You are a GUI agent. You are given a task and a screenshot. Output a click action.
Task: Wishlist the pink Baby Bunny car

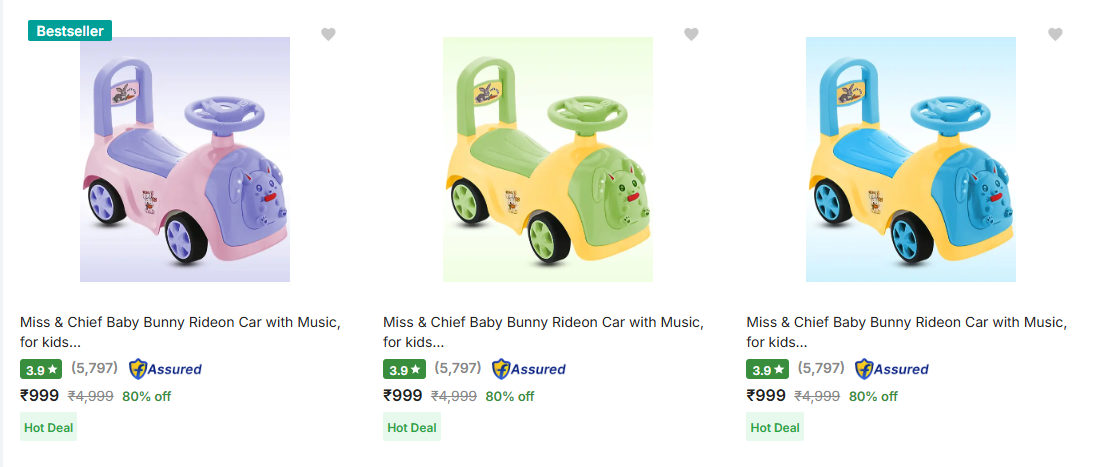pos(328,34)
